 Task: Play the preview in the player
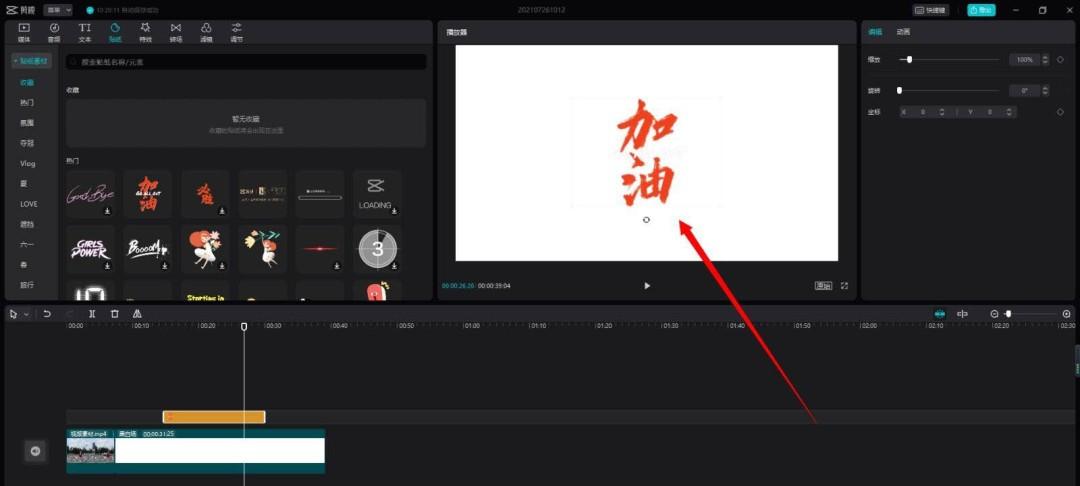click(x=647, y=286)
